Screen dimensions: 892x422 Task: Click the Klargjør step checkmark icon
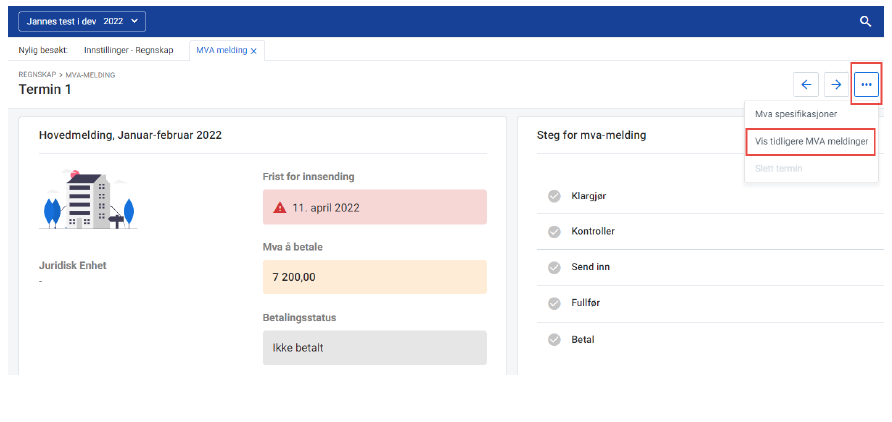[x=554, y=196]
